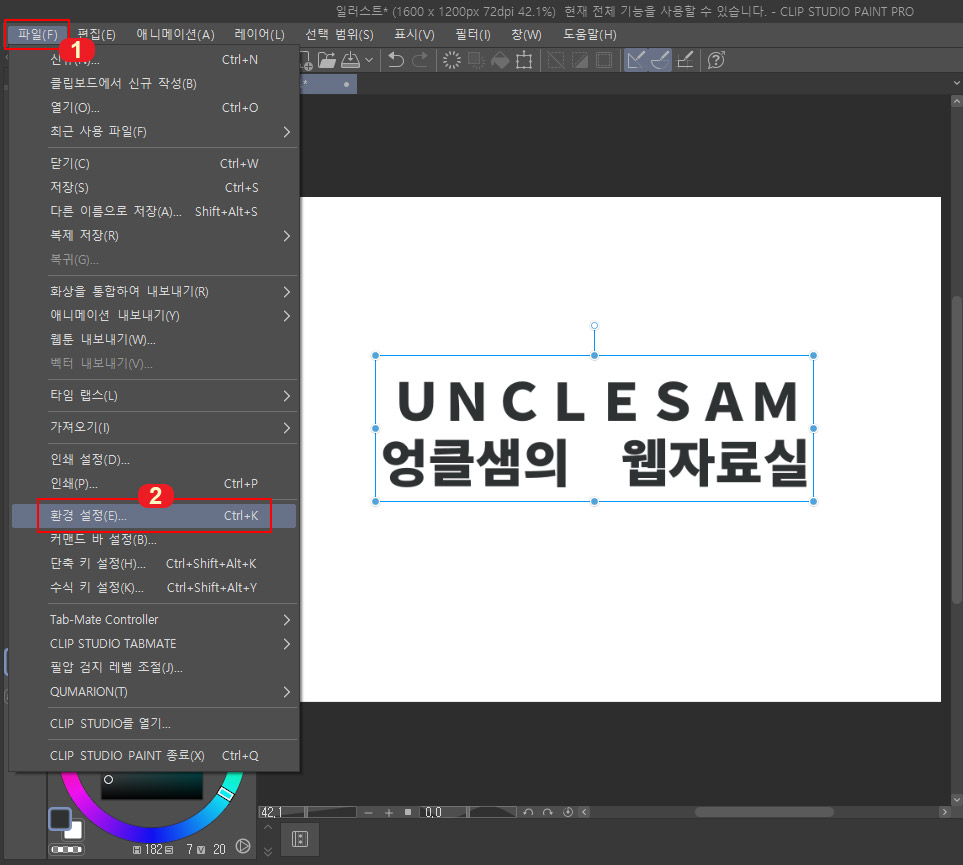Toggle Snap to Special Ruler
Viewport: 963px width, 865px height.
pyautogui.click(x=660, y=60)
